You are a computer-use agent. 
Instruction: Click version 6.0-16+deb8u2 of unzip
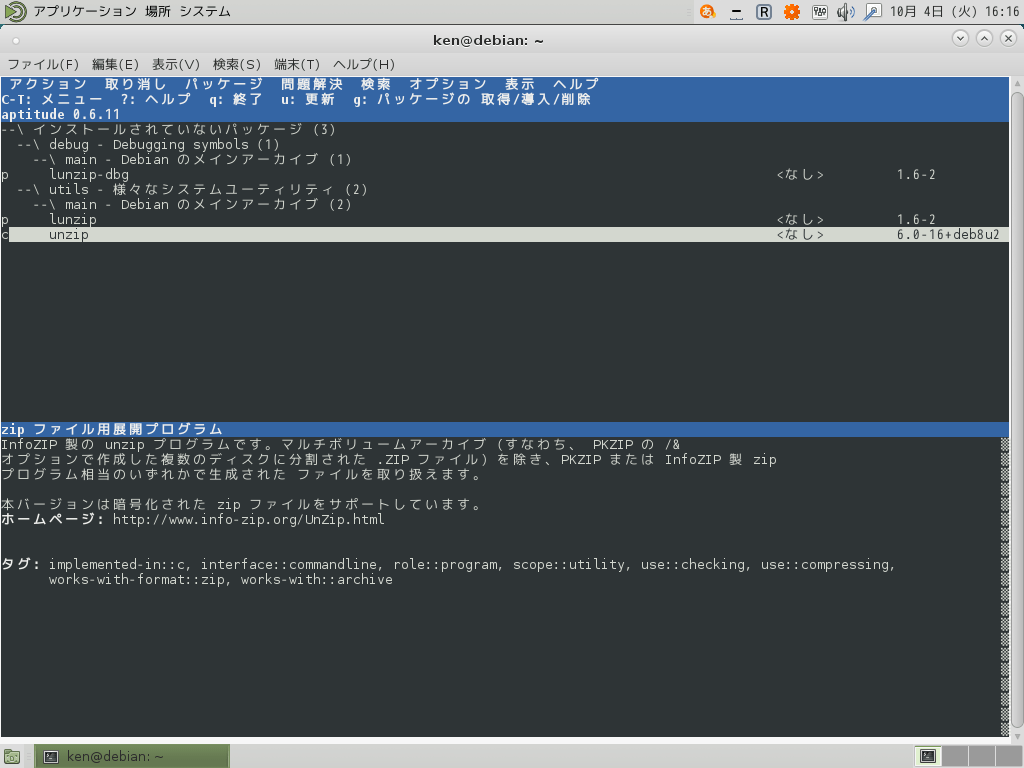tap(948, 234)
